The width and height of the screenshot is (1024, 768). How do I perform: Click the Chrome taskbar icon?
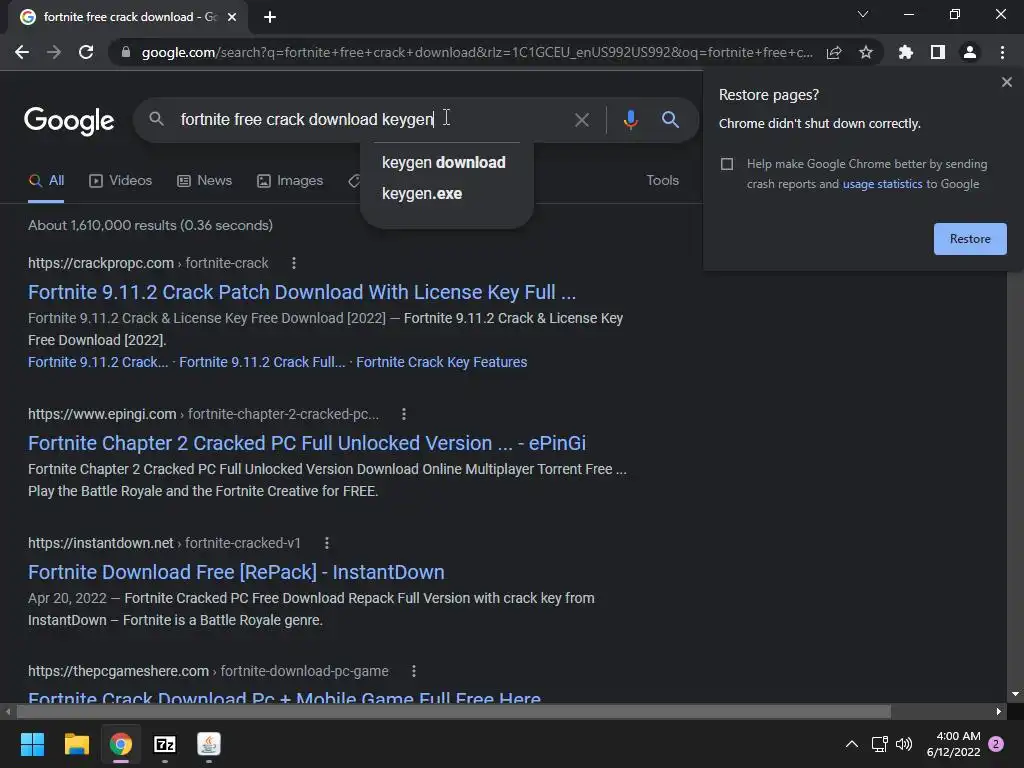(x=121, y=744)
